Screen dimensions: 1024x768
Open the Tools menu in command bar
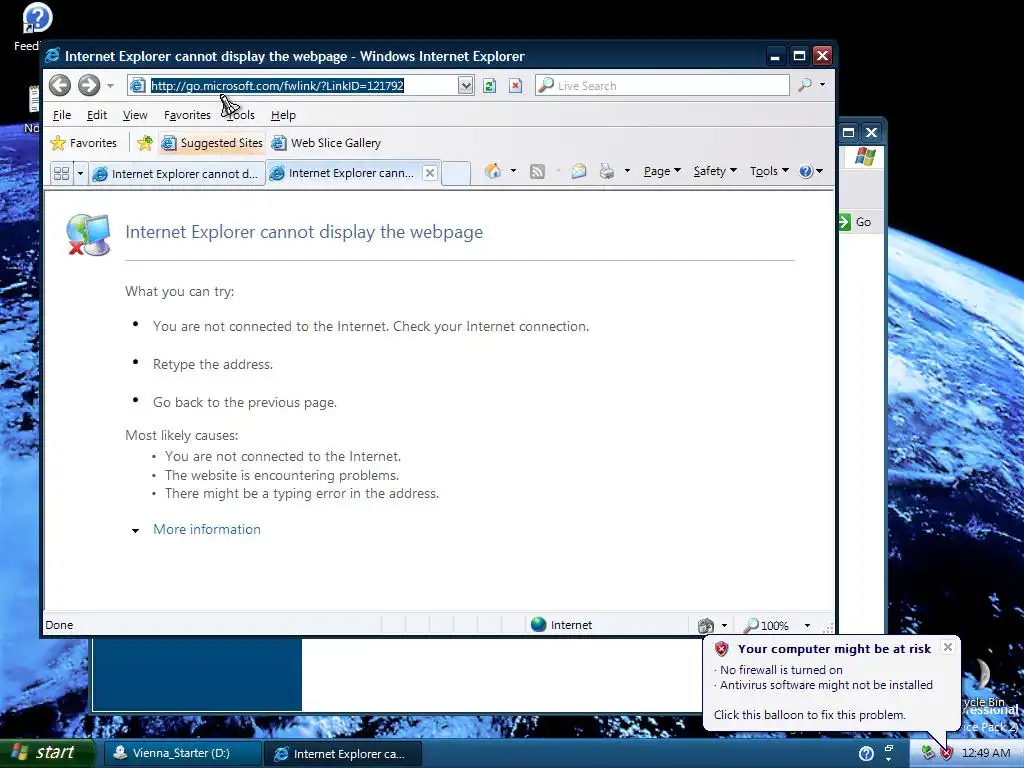[x=769, y=171]
